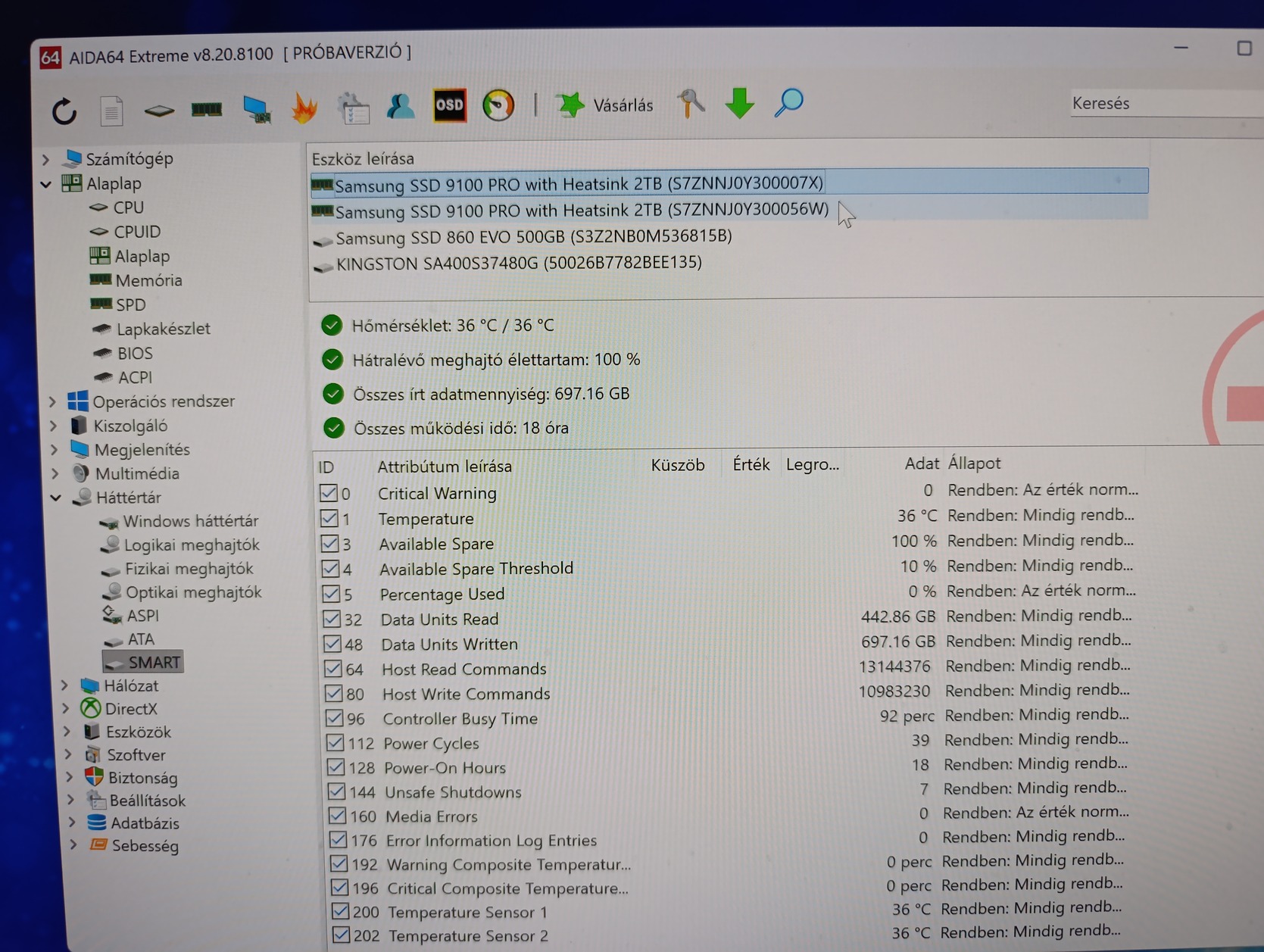1264x952 pixels.
Task: Select the Samsung SSD 860 EVO drive
Action: click(x=533, y=237)
